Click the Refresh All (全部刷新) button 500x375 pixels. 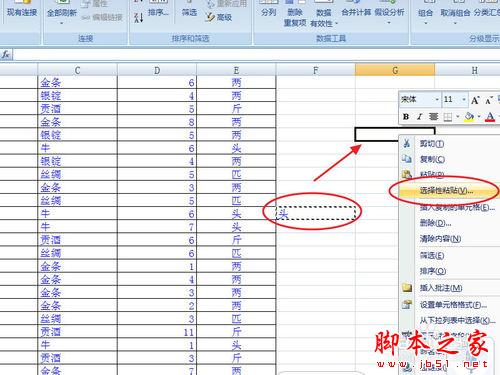tap(62, 13)
